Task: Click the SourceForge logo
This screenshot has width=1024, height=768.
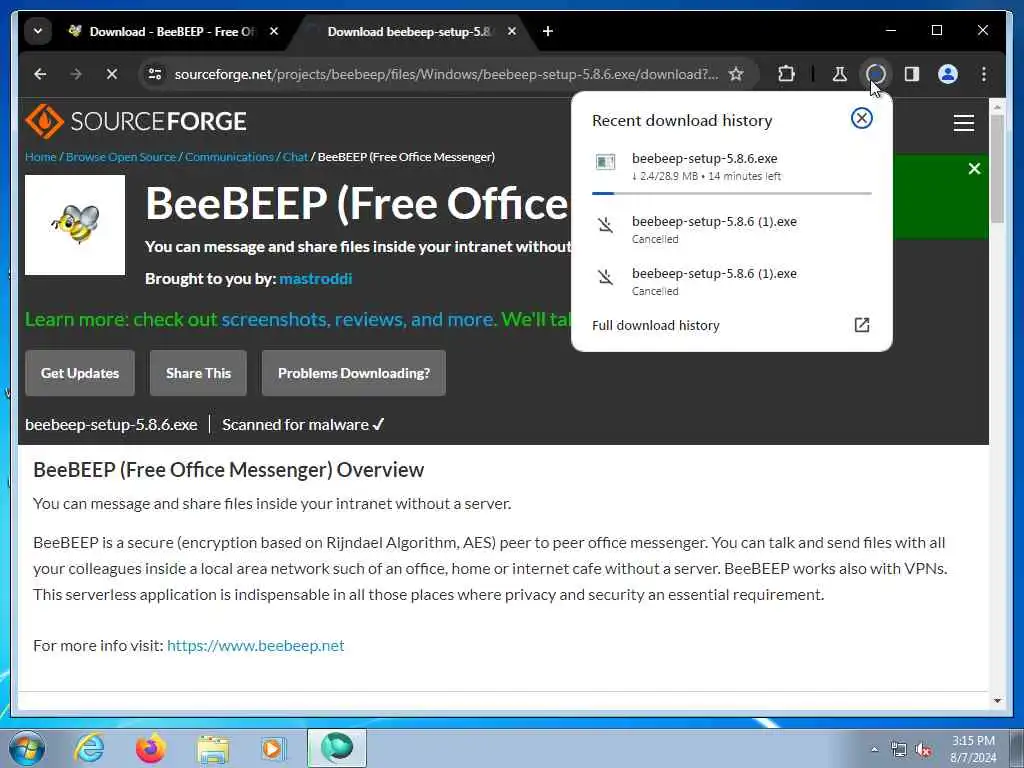Action: [x=136, y=121]
